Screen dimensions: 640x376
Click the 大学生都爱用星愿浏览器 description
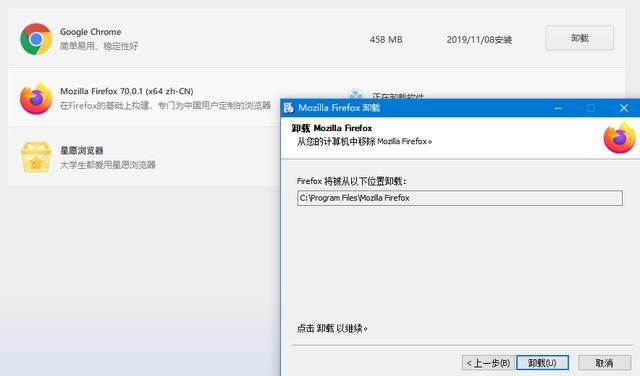pos(108,165)
